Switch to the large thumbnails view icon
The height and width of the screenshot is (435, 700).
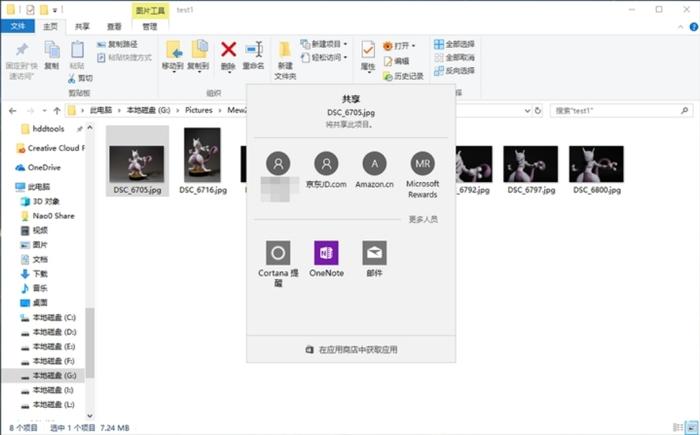tap(693, 427)
